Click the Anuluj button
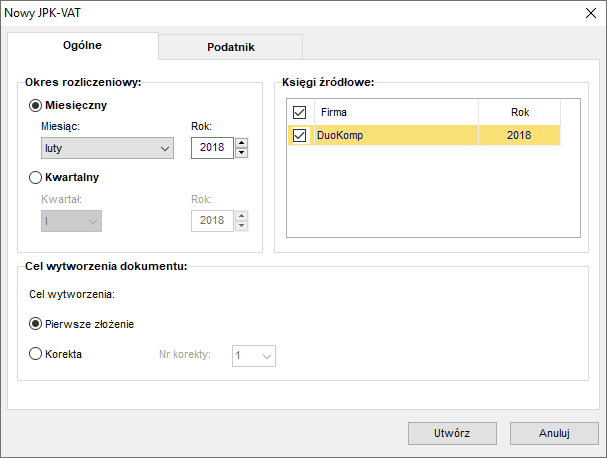 554,433
